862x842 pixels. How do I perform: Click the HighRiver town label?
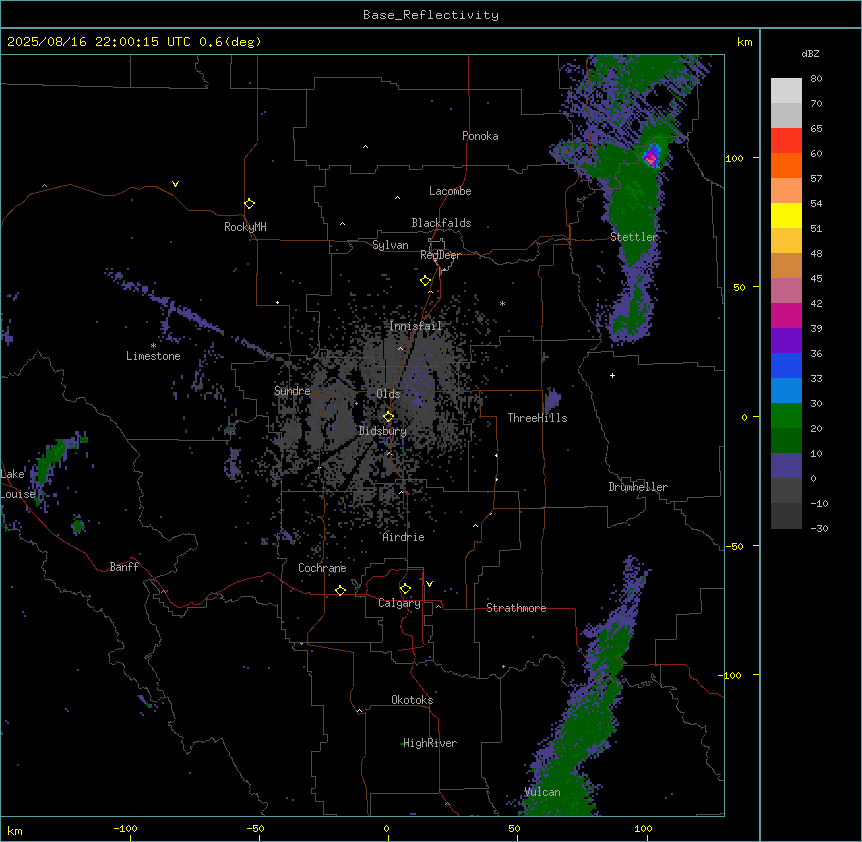point(430,743)
